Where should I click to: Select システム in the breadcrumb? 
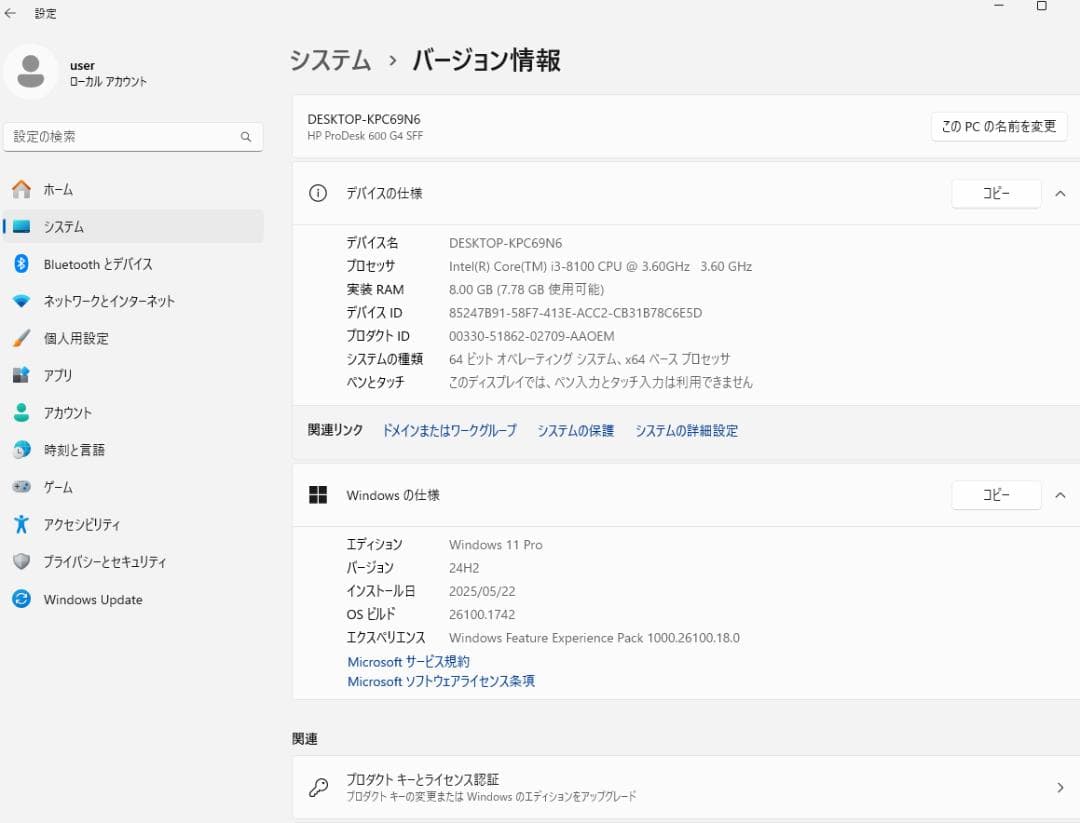point(330,60)
